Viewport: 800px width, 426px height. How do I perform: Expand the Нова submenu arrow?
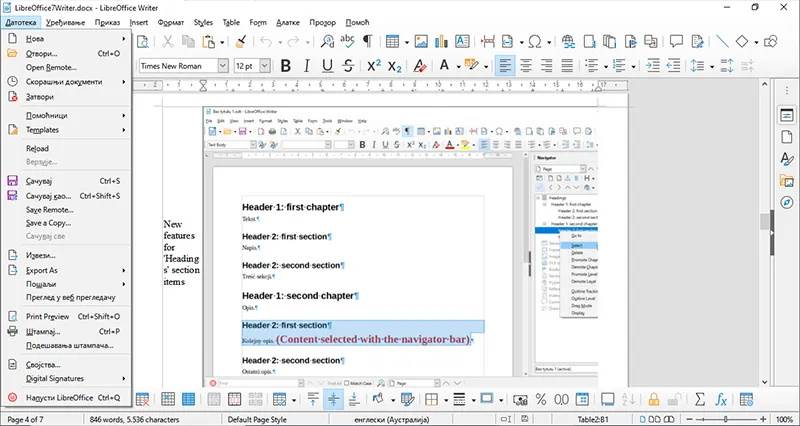[123, 39]
